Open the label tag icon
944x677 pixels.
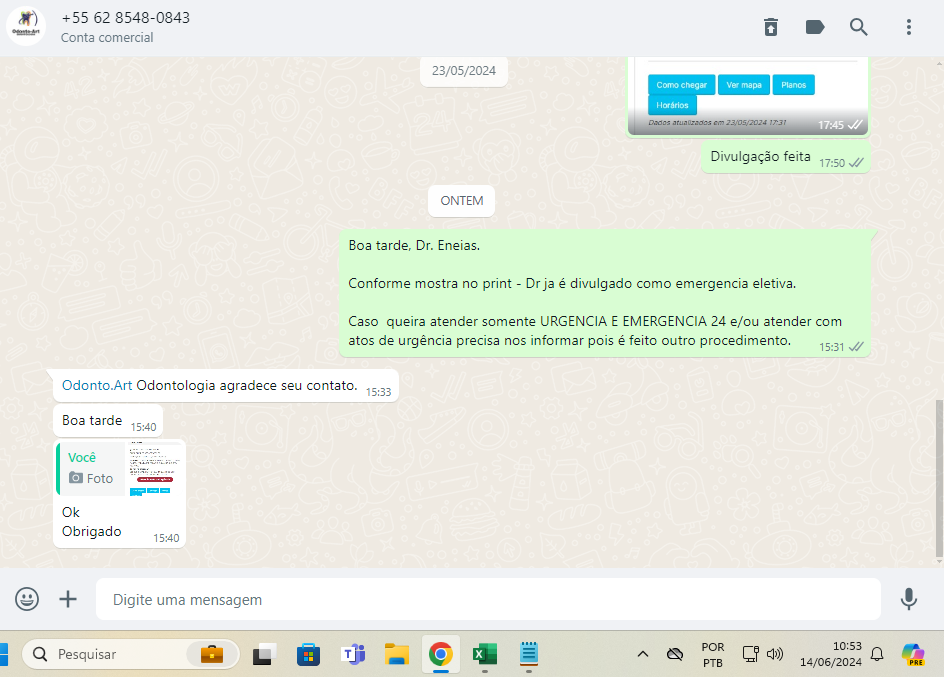tap(815, 27)
